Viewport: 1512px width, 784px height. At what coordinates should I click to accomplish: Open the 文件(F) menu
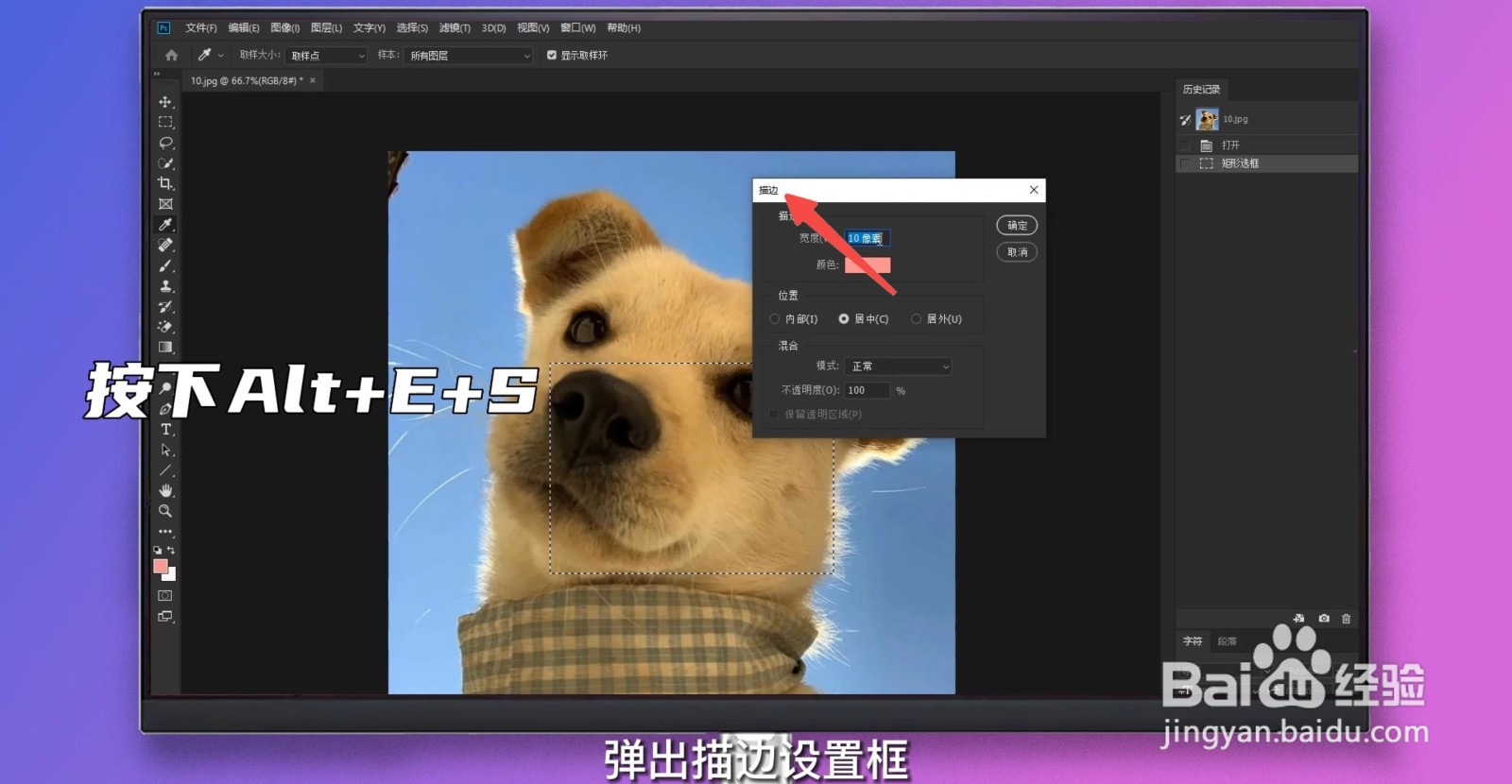pos(201,28)
